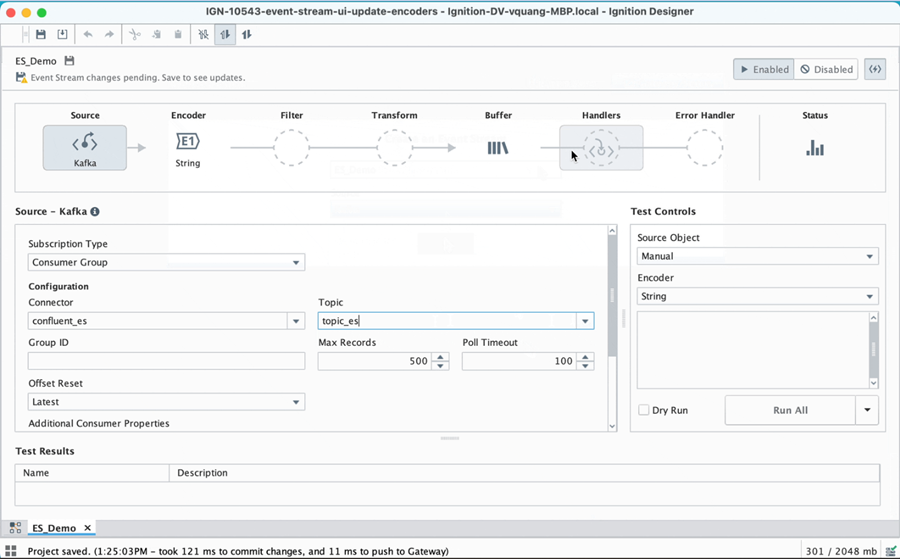Click the Run All button
Screen dimensions: 900x559
pyautogui.click(x=789, y=410)
